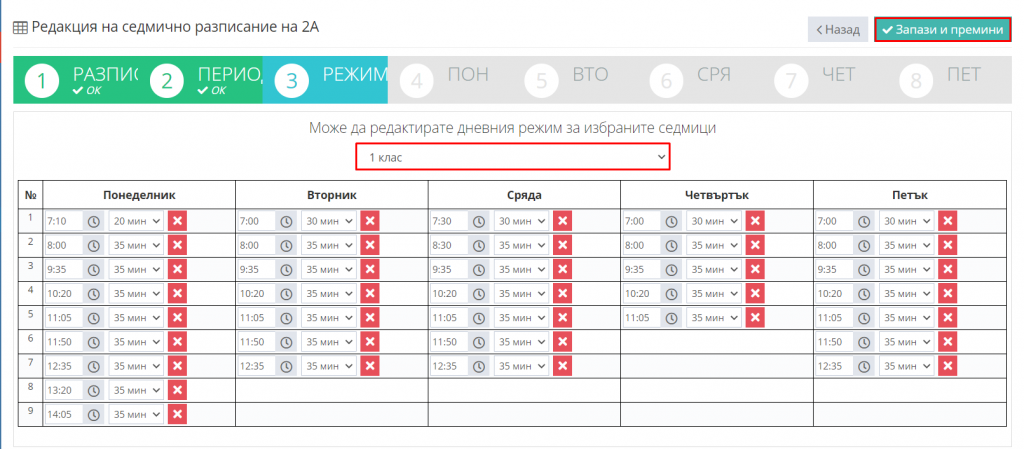Edit Monday 13:20 start time field
This screenshot has height=449, width=1024.
62,390
